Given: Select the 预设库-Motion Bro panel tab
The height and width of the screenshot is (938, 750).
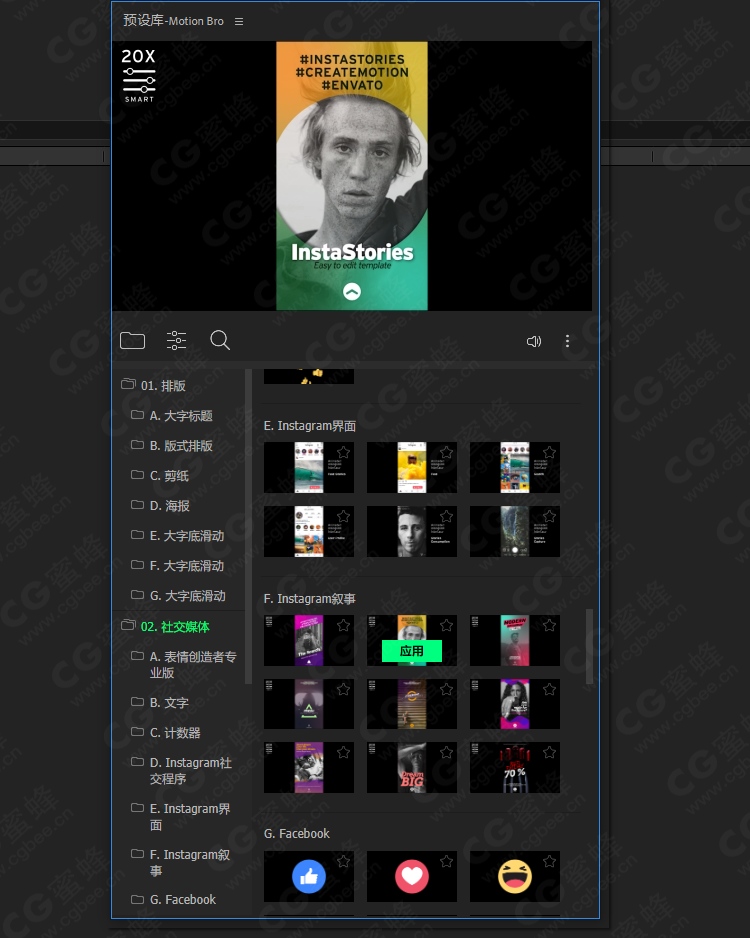Looking at the screenshot, I should (173, 21).
